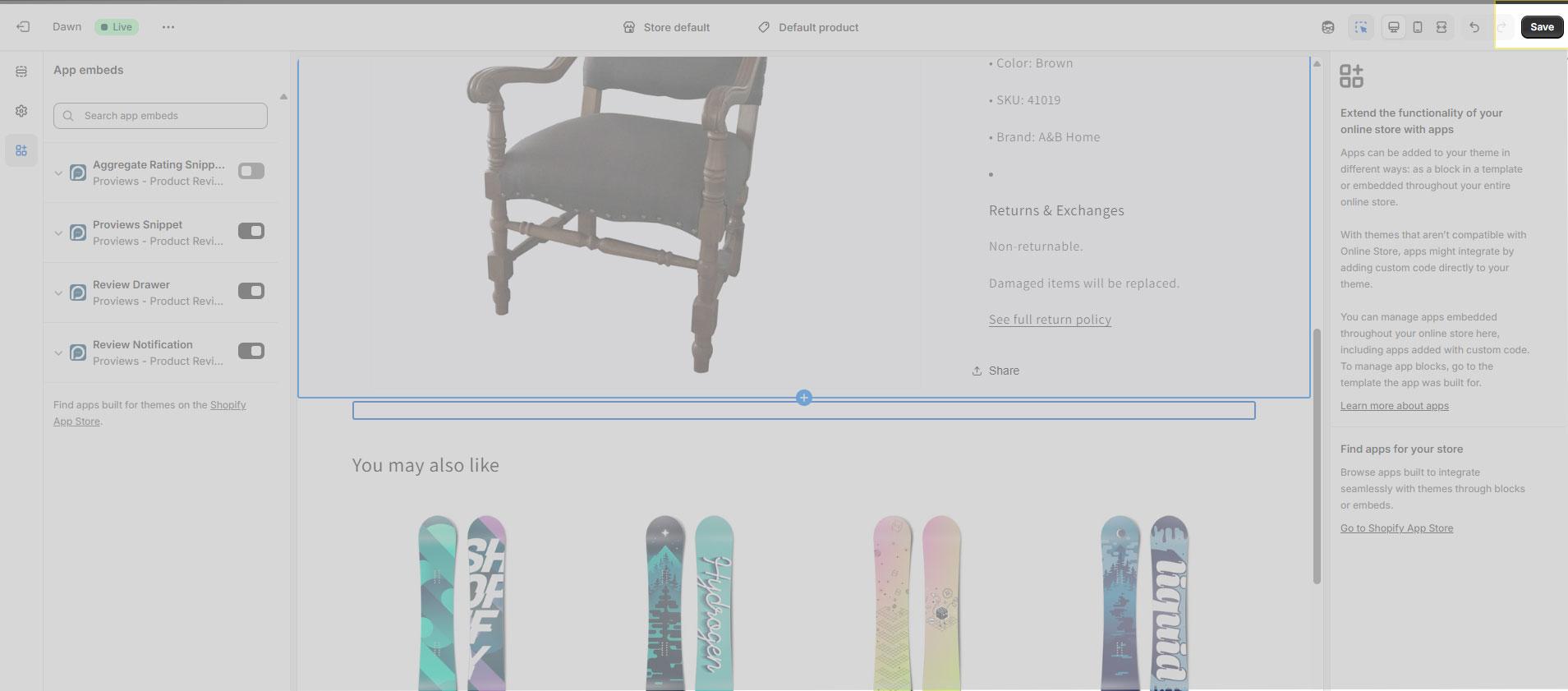Screen dimensions: 1568x691
Task: Toggle the inspector selection tool
Action: 1361,27
